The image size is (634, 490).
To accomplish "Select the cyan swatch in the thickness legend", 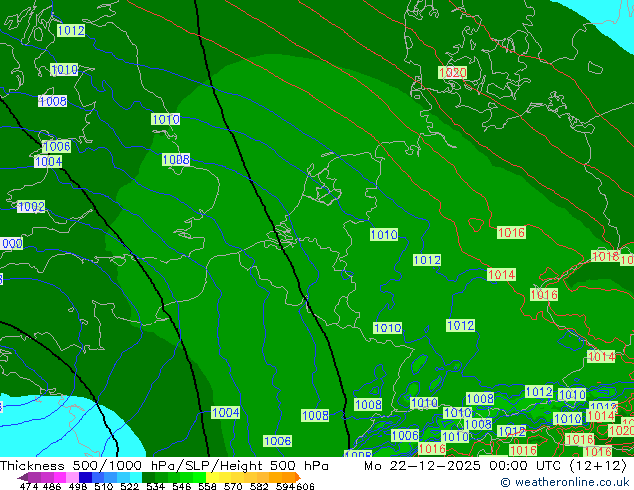I will [x=136, y=477].
